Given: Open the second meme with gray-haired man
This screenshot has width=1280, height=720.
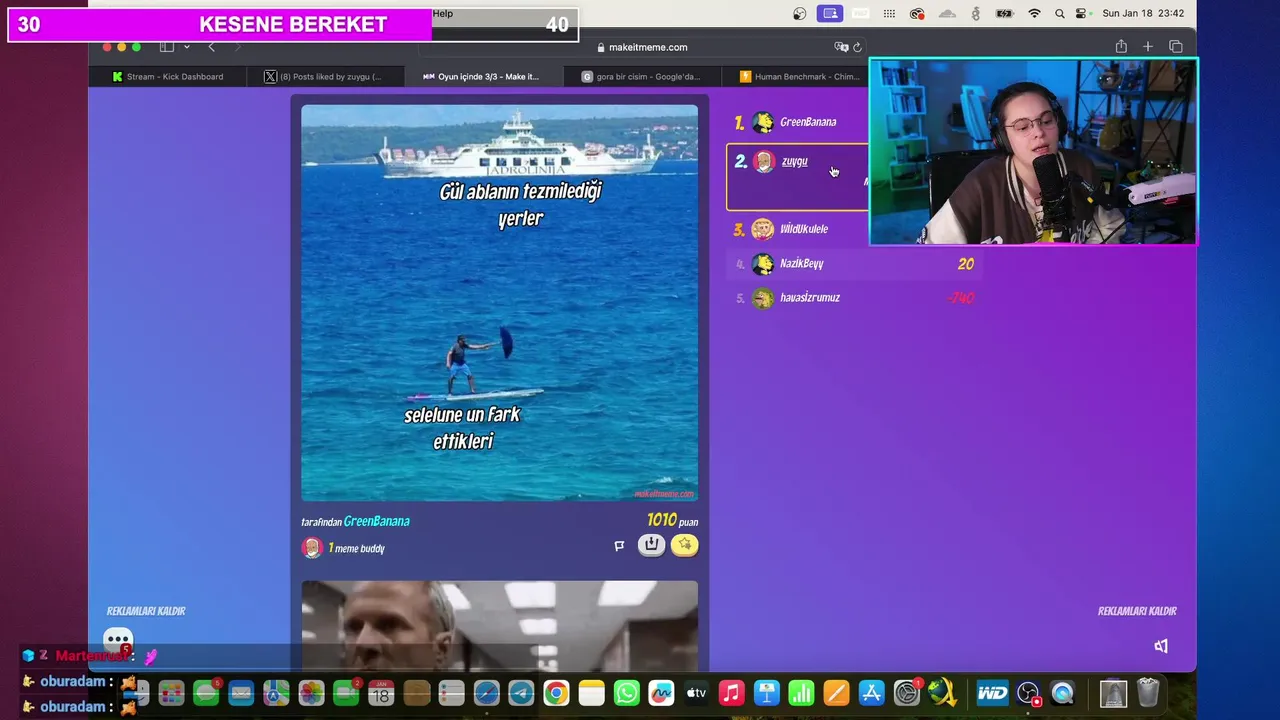Looking at the screenshot, I should tap(500, 626).
